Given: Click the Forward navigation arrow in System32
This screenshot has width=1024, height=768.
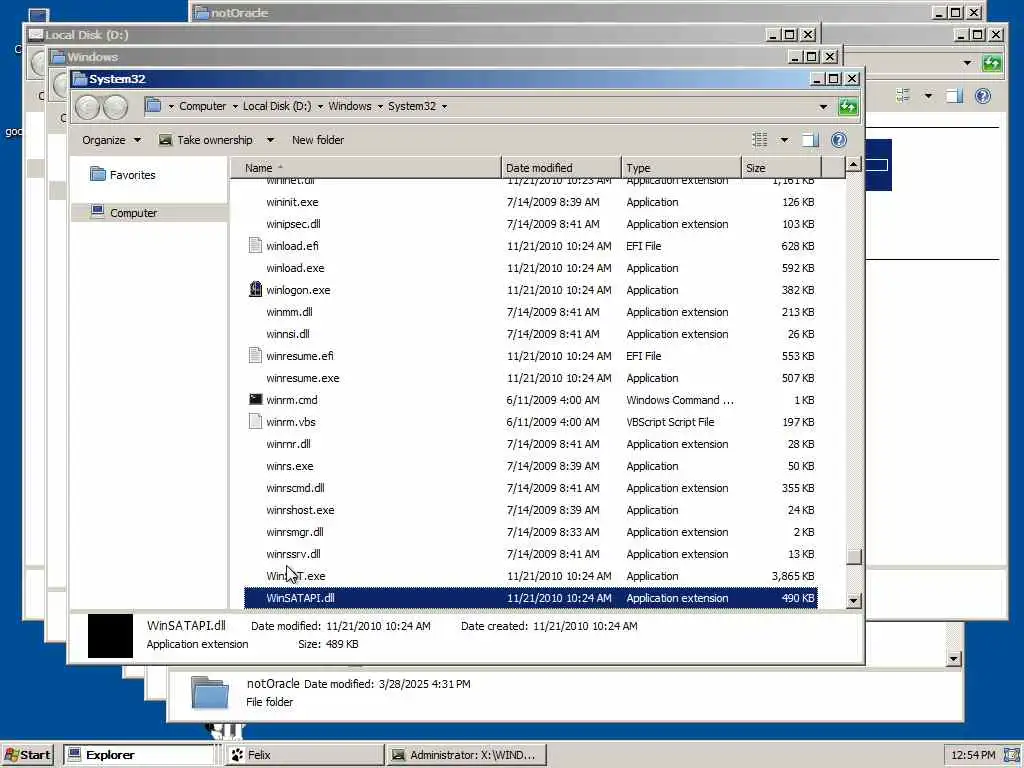Looking at the screenshot, I should [116, 107].
